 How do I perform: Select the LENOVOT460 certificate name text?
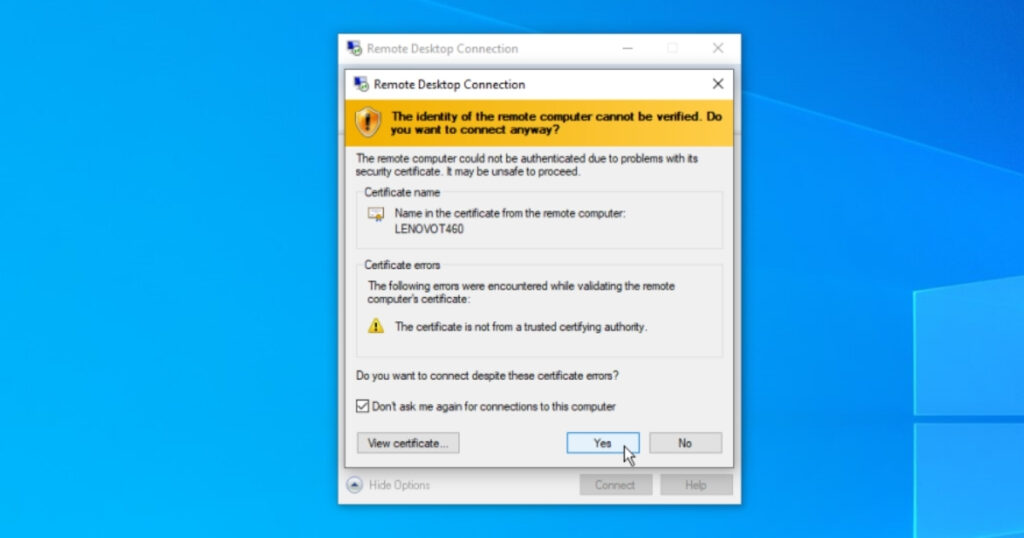coord(429,229)
